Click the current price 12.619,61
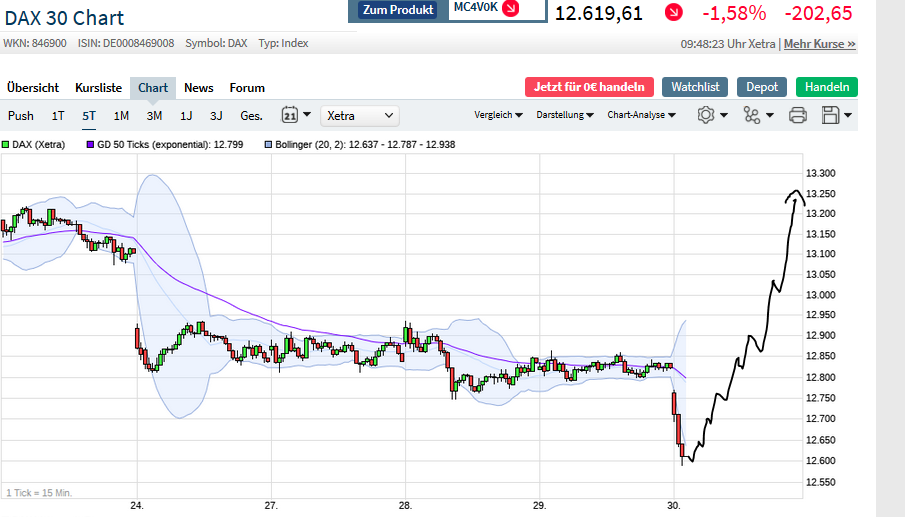 coord(599,13)
